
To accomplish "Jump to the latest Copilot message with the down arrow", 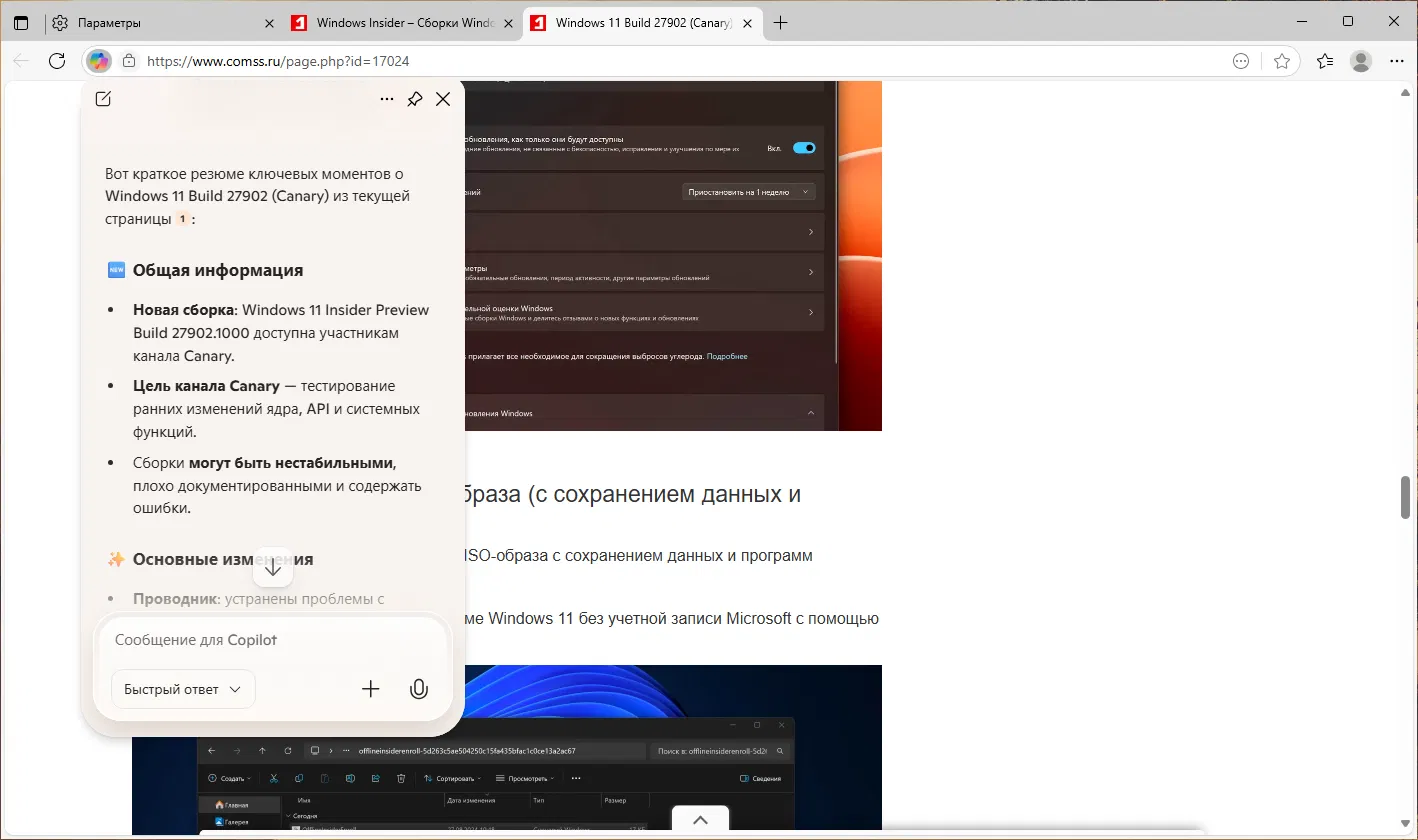I will [273, 568].
